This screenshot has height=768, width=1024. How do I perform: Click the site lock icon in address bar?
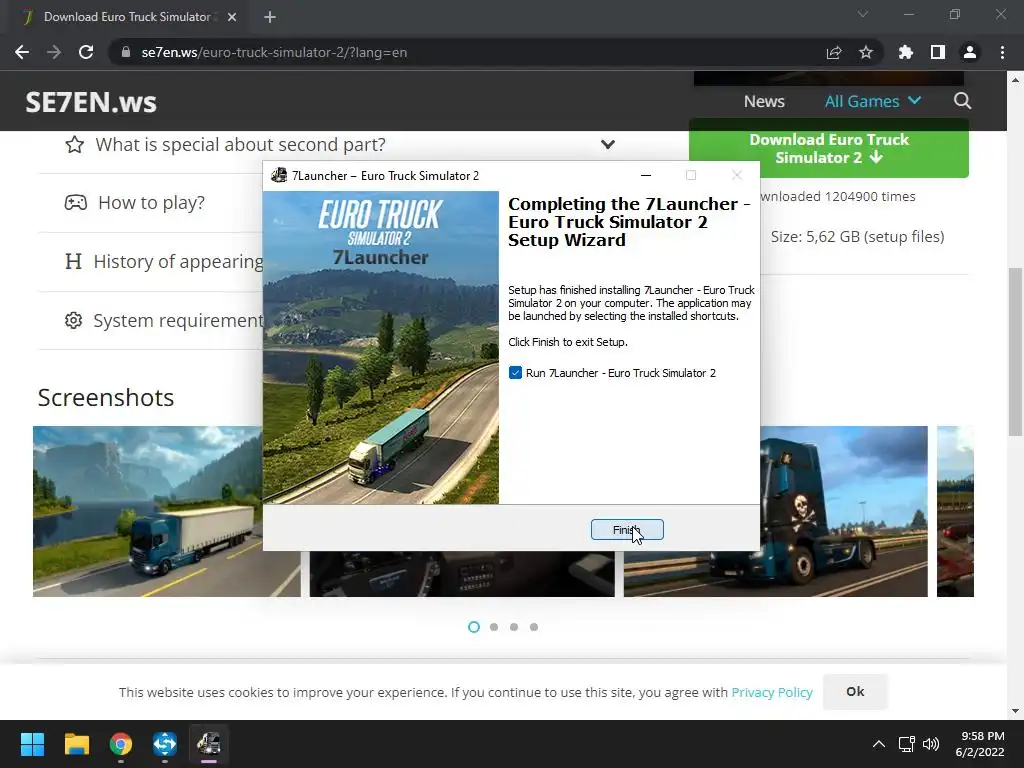coord(126,52)
